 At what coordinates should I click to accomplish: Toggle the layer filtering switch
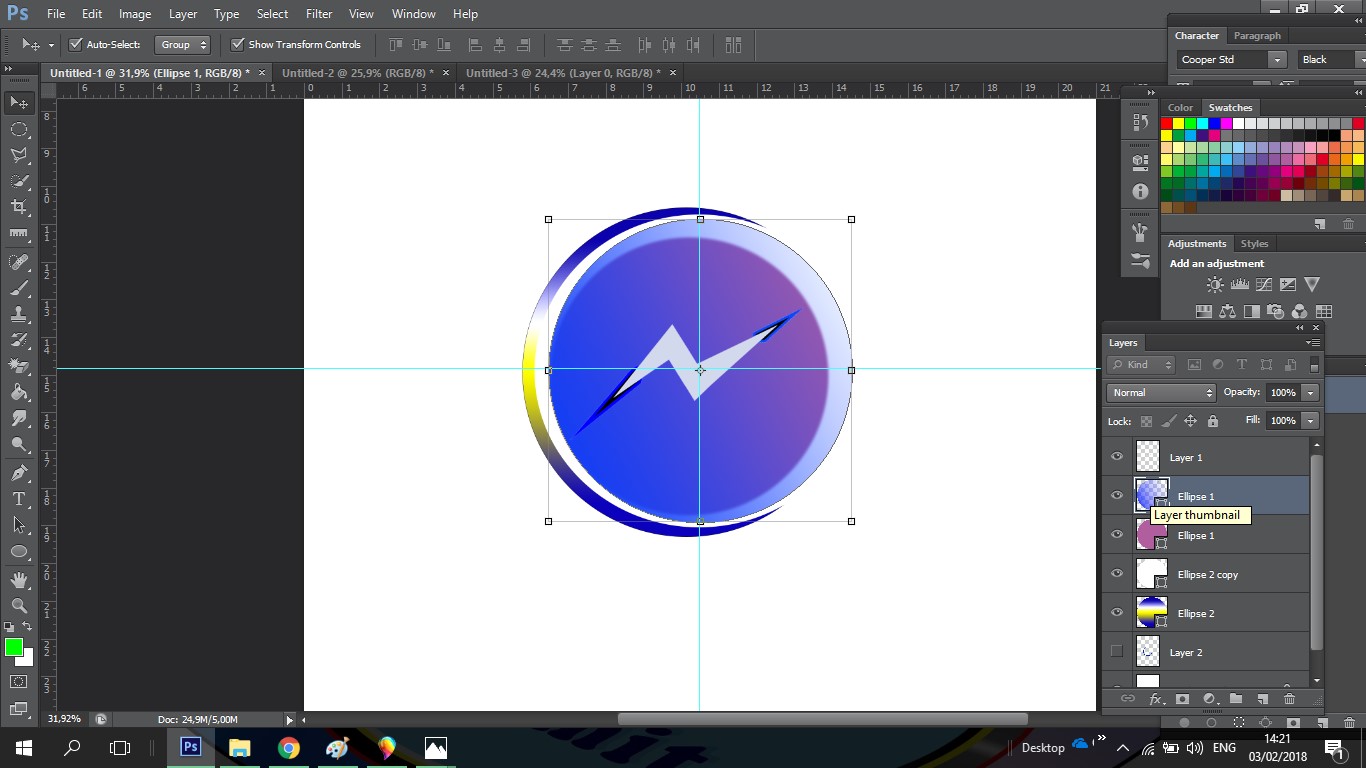1314,365
